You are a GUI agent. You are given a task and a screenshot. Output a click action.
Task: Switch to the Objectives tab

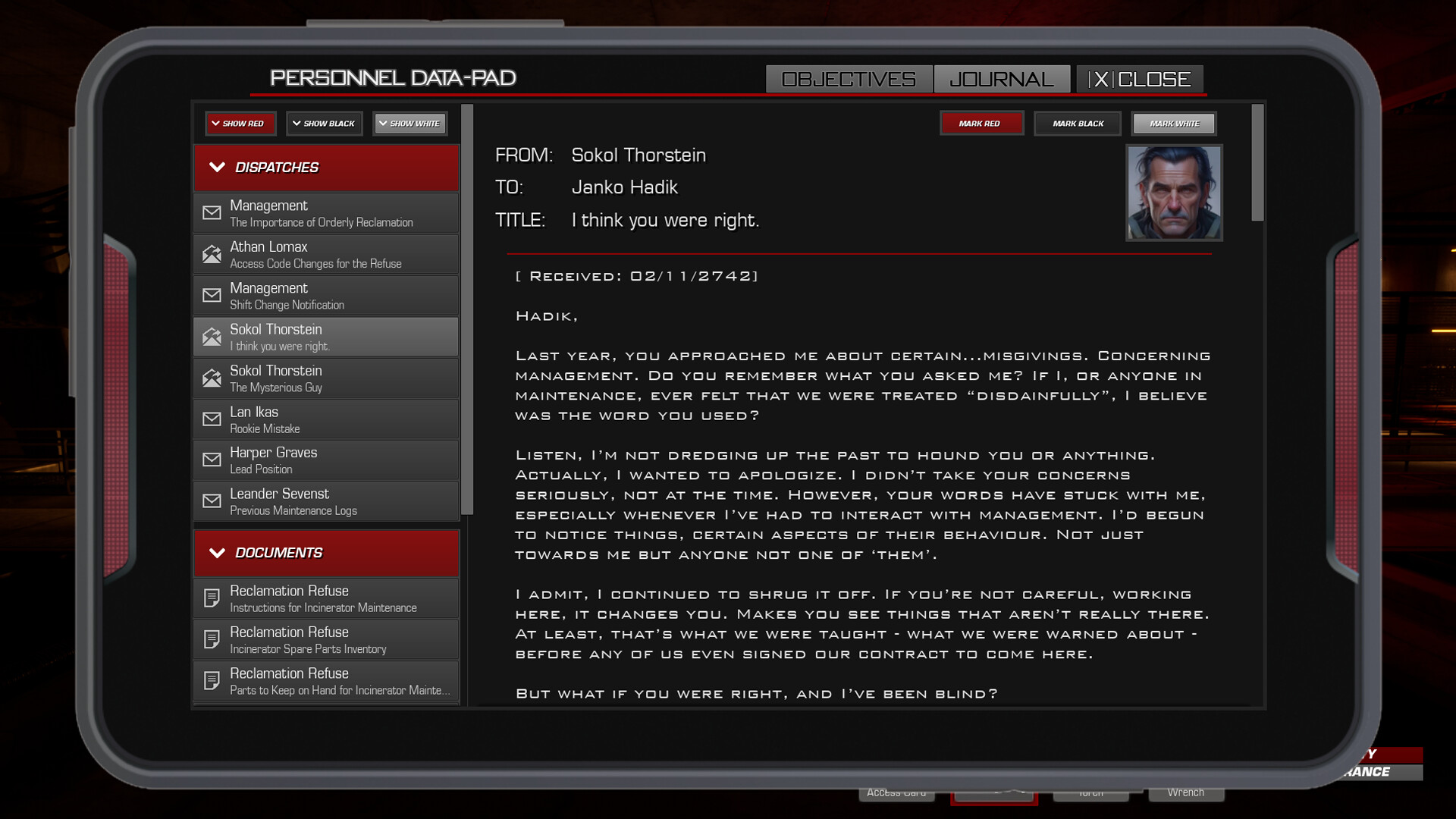pyautogui.click(x=849, y=78)
